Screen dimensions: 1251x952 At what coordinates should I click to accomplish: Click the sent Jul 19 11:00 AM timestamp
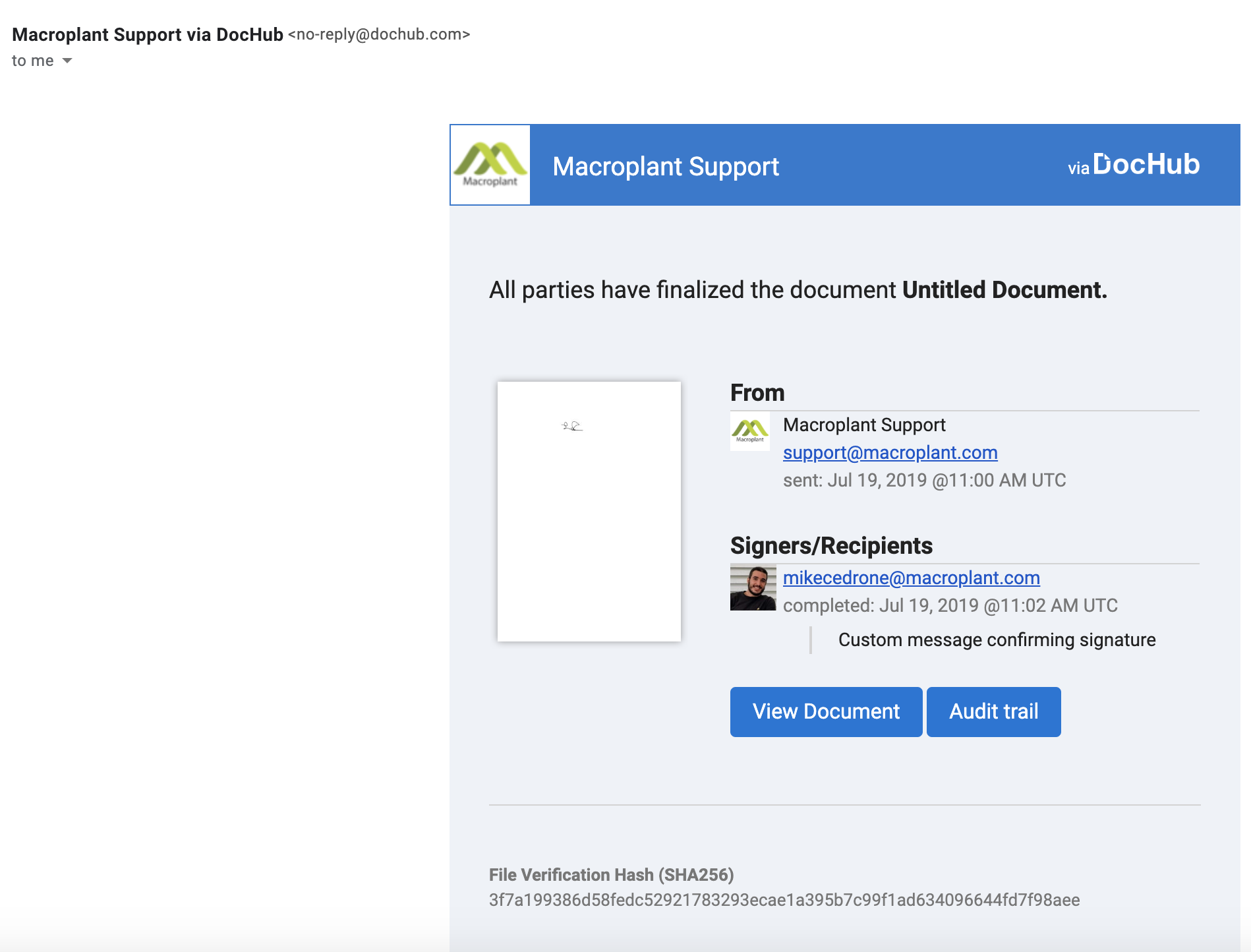(x=924, y=480)
